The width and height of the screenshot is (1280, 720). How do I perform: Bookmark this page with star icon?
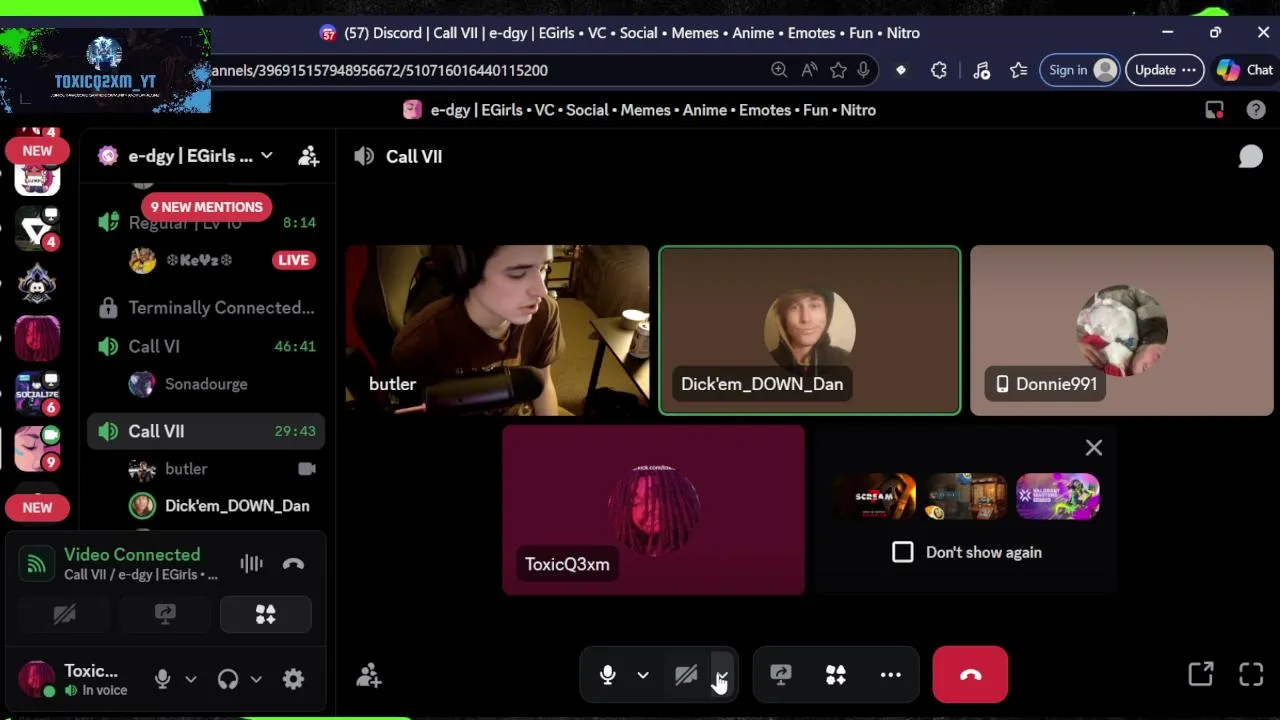[x=838, y=70]
